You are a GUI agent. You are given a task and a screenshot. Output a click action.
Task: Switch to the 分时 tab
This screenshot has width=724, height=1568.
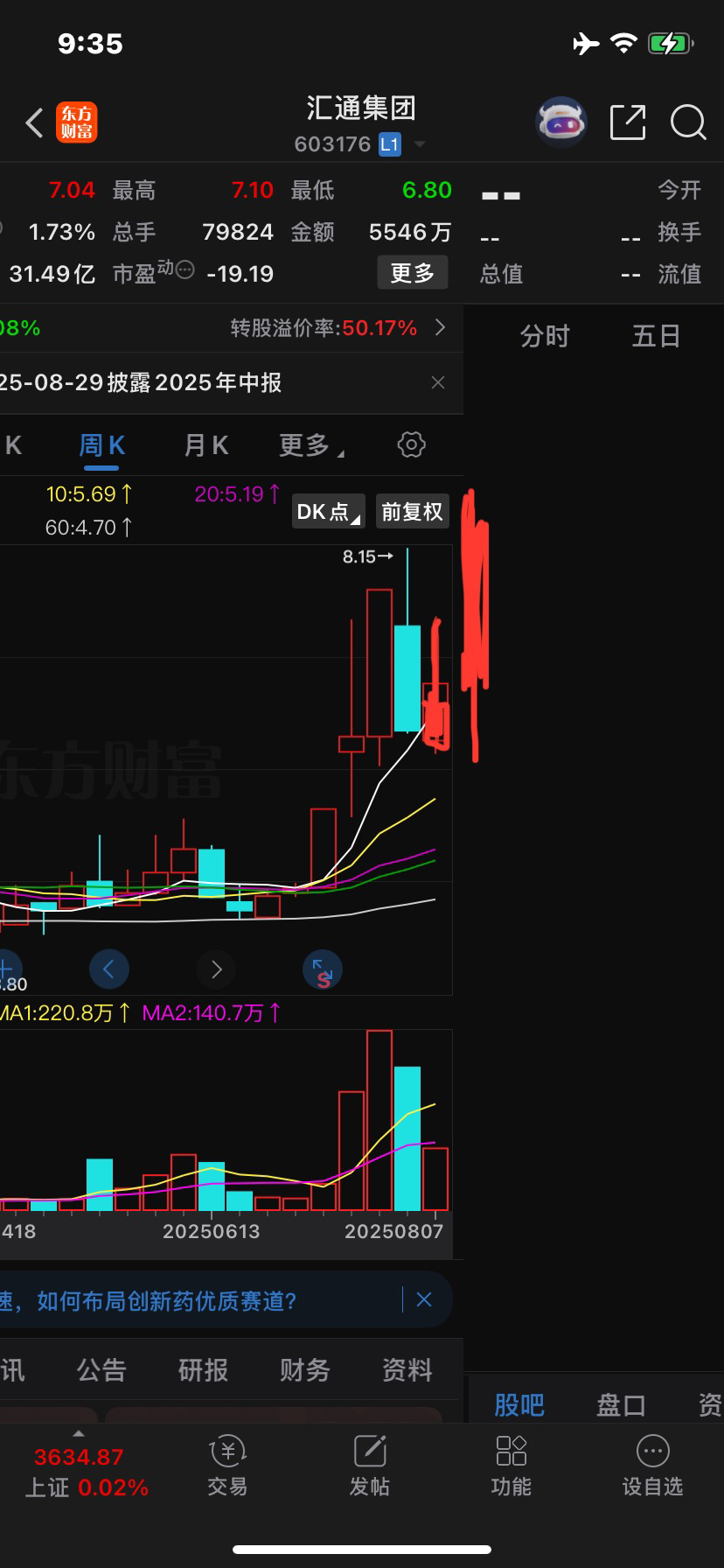pyautogui.click(x=545, y=336)
